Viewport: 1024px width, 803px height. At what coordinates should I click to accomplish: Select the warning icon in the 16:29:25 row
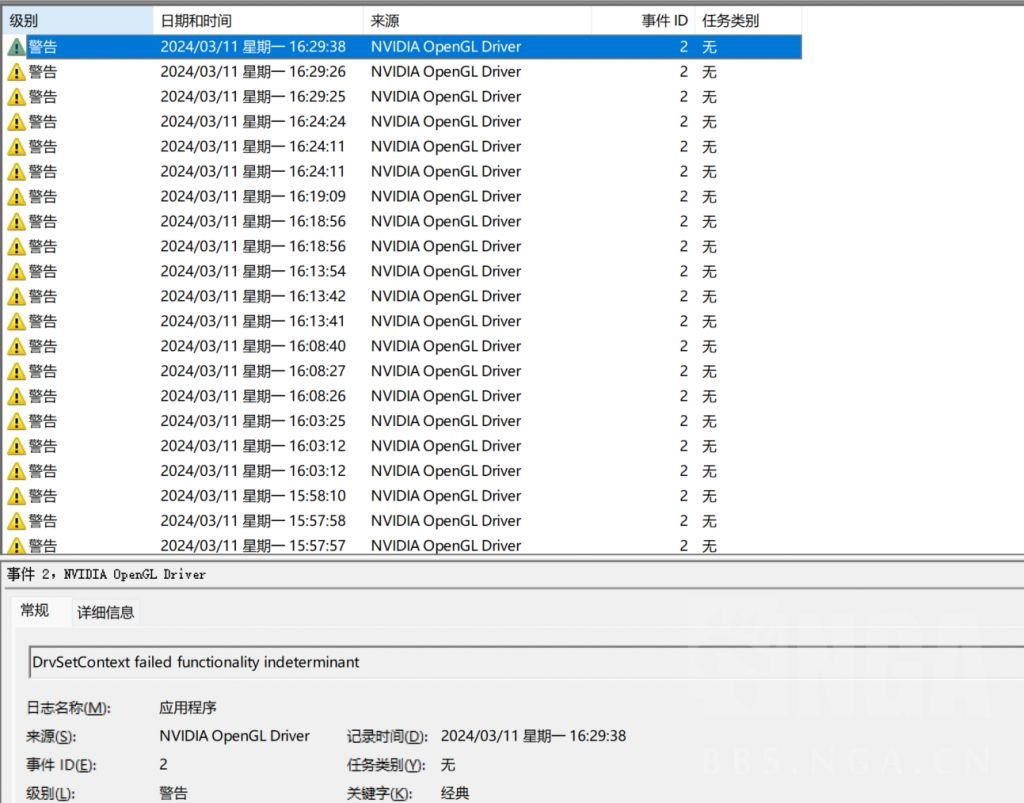click(16, 97)
